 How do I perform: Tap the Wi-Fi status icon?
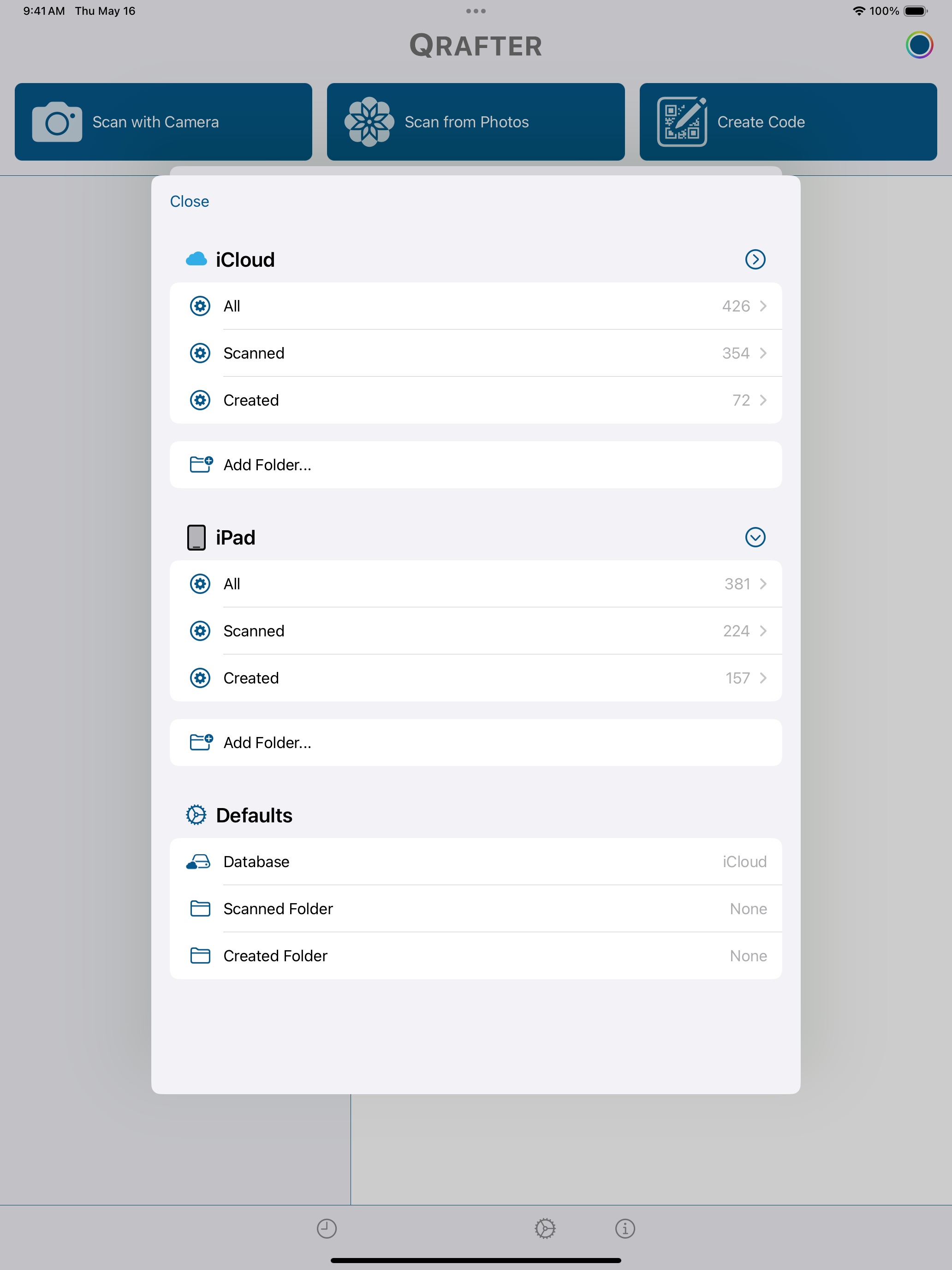pyautogui.click(x=858, y=11)
